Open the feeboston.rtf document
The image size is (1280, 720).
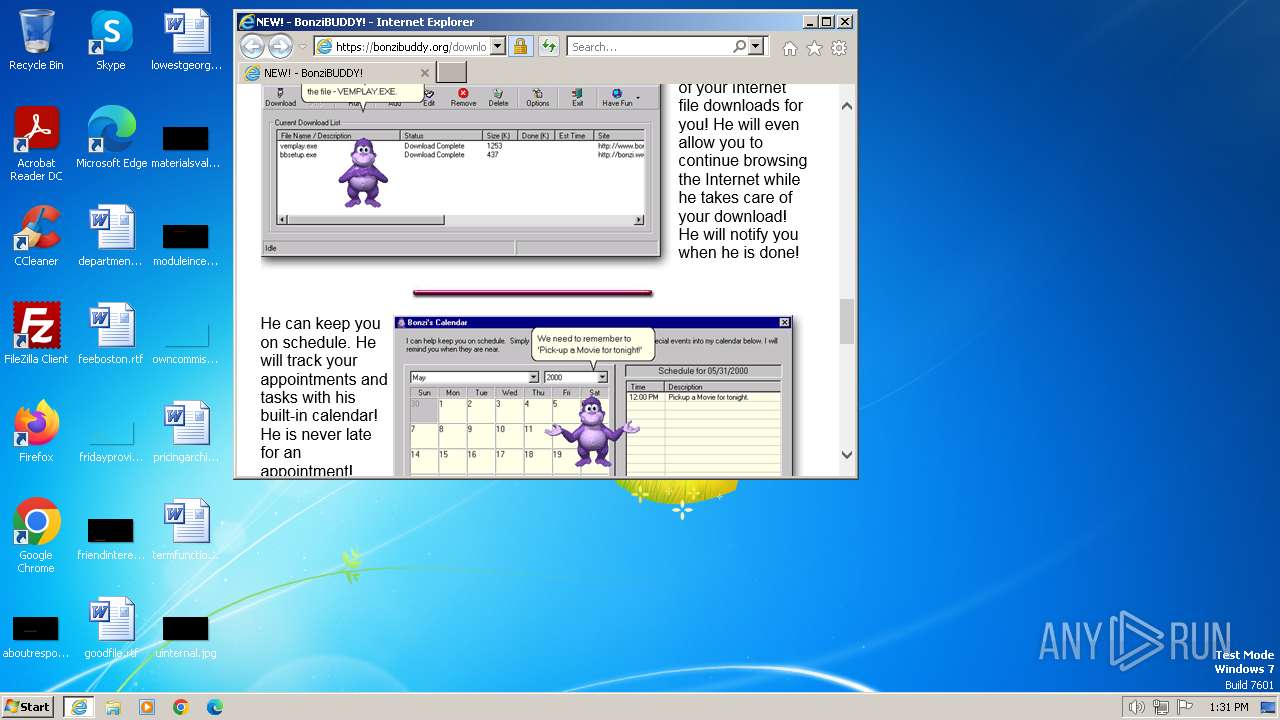tap(110, 333)
